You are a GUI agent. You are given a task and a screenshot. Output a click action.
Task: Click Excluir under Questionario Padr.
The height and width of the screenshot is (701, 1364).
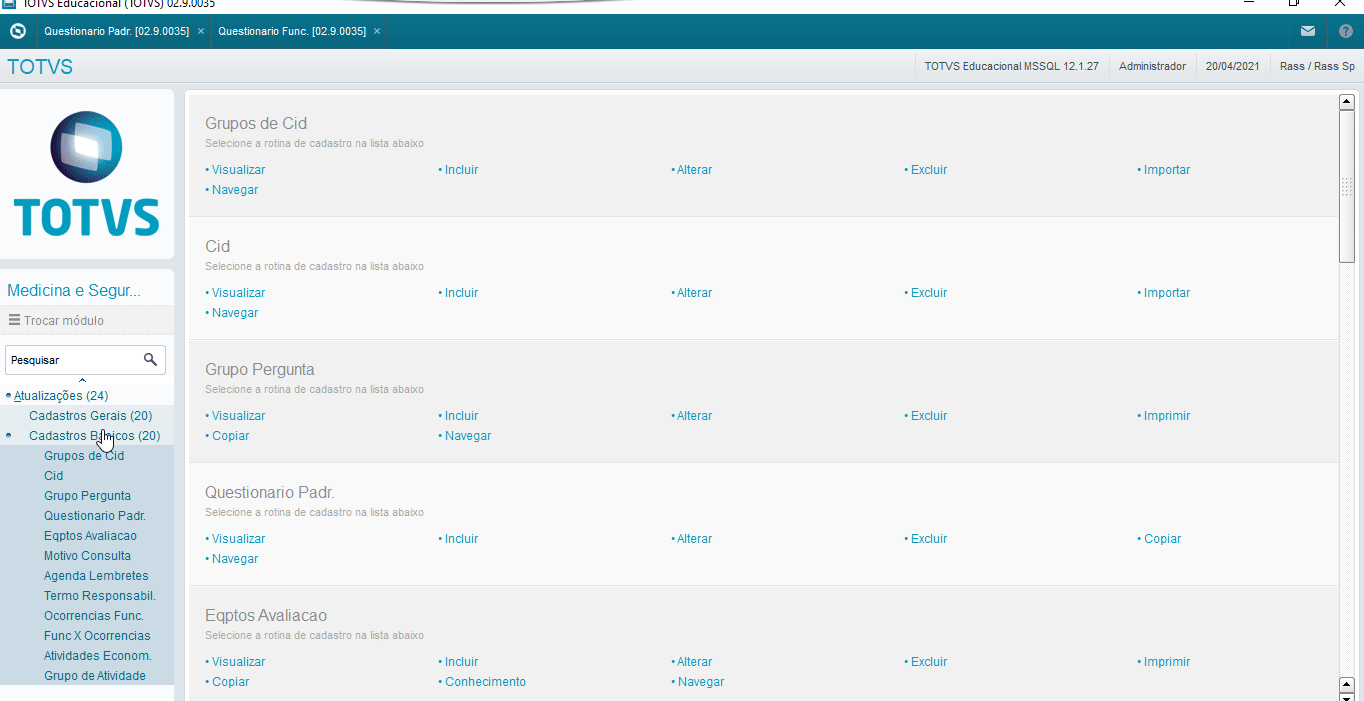coord(928,539)
